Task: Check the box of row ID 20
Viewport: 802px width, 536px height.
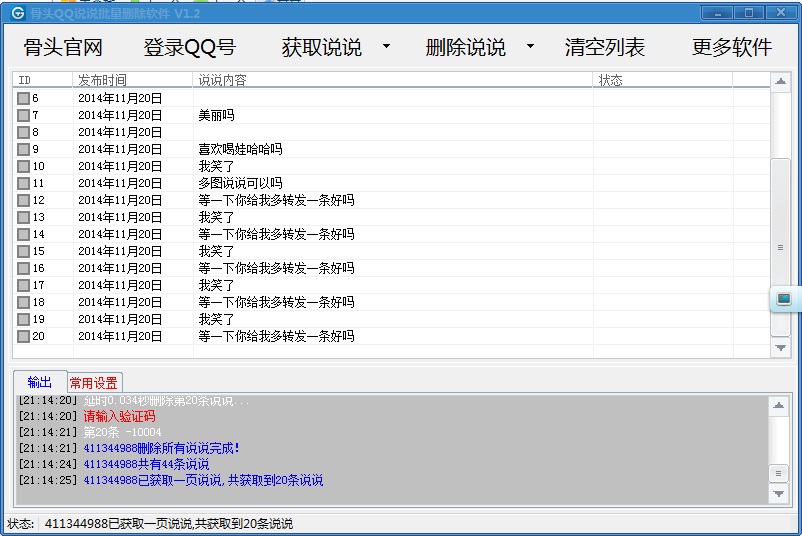Action: [x=24, y=337]
